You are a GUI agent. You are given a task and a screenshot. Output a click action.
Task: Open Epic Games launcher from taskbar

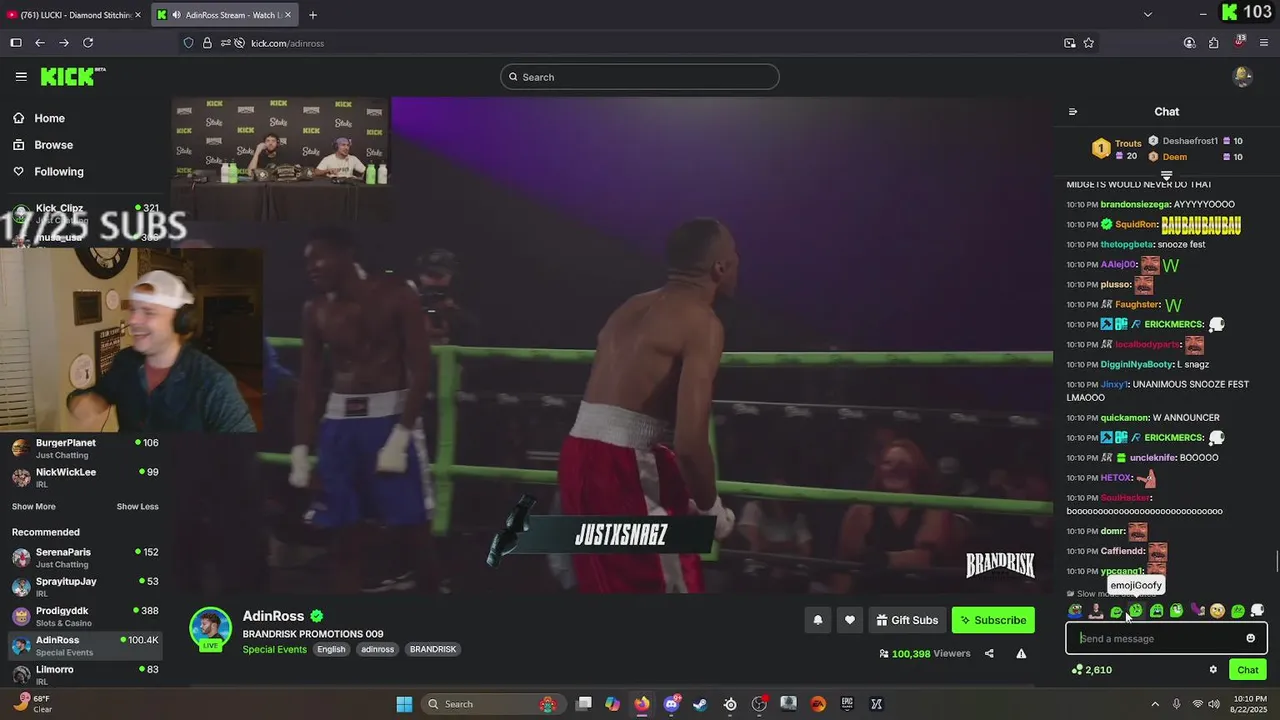pyautogui.click(x=847, y=704)
